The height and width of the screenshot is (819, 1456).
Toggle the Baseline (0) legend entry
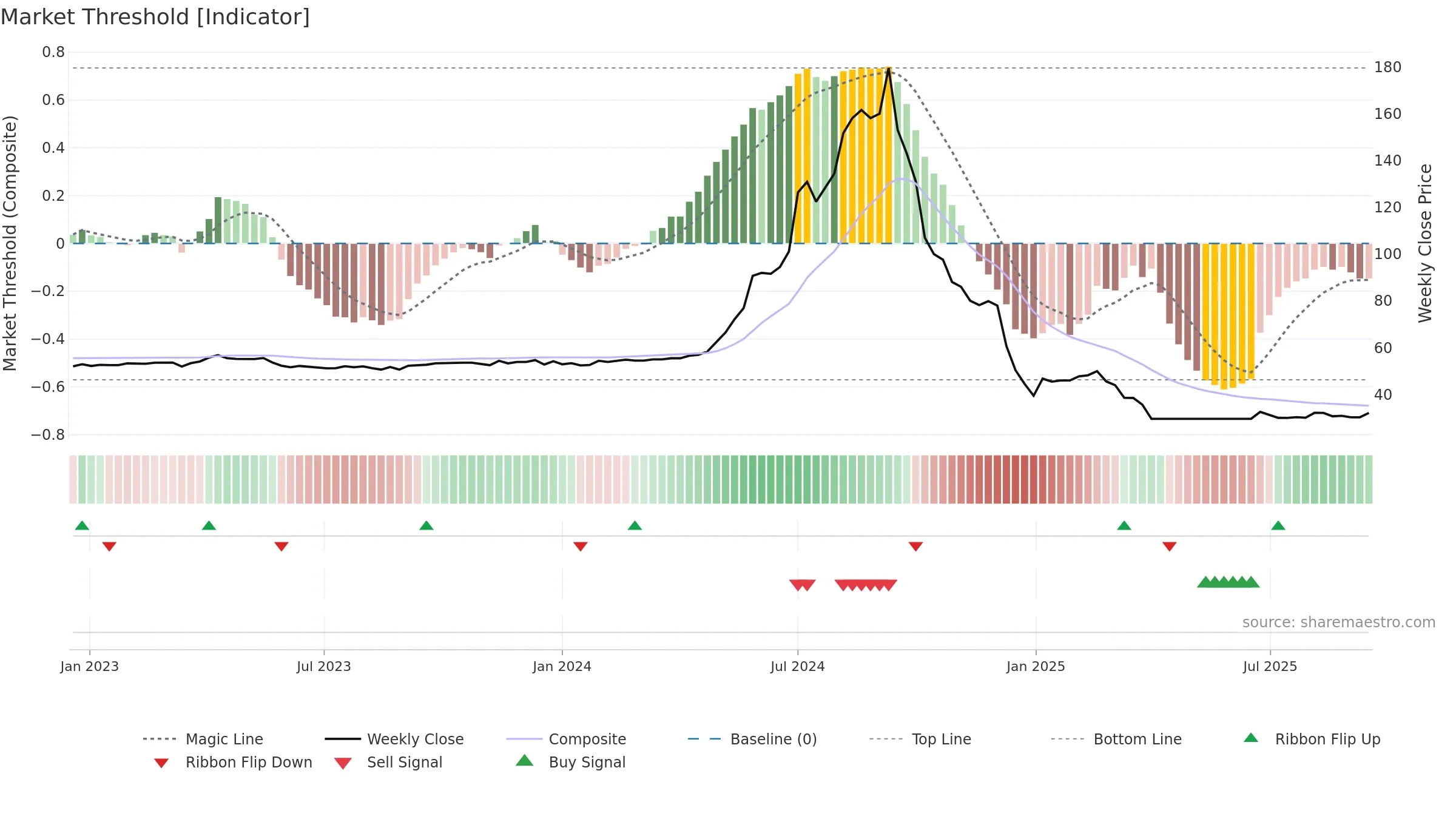pyautogui.click(x=752, y=739)
